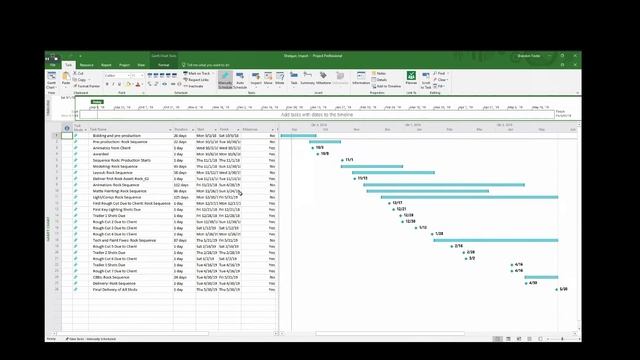Enable Auto Schedule mode
The width and height of the screenshot is (640, 360).
click(240, 80)
